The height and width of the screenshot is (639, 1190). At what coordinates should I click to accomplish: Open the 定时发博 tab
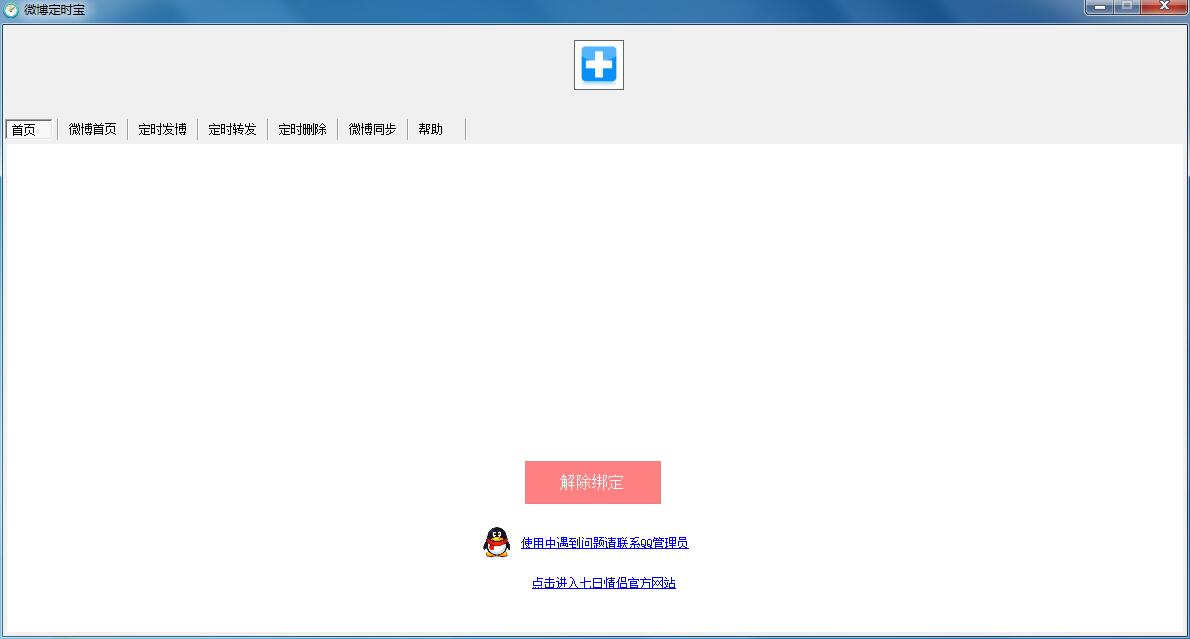pyautogui.click(x=163, y=128)
